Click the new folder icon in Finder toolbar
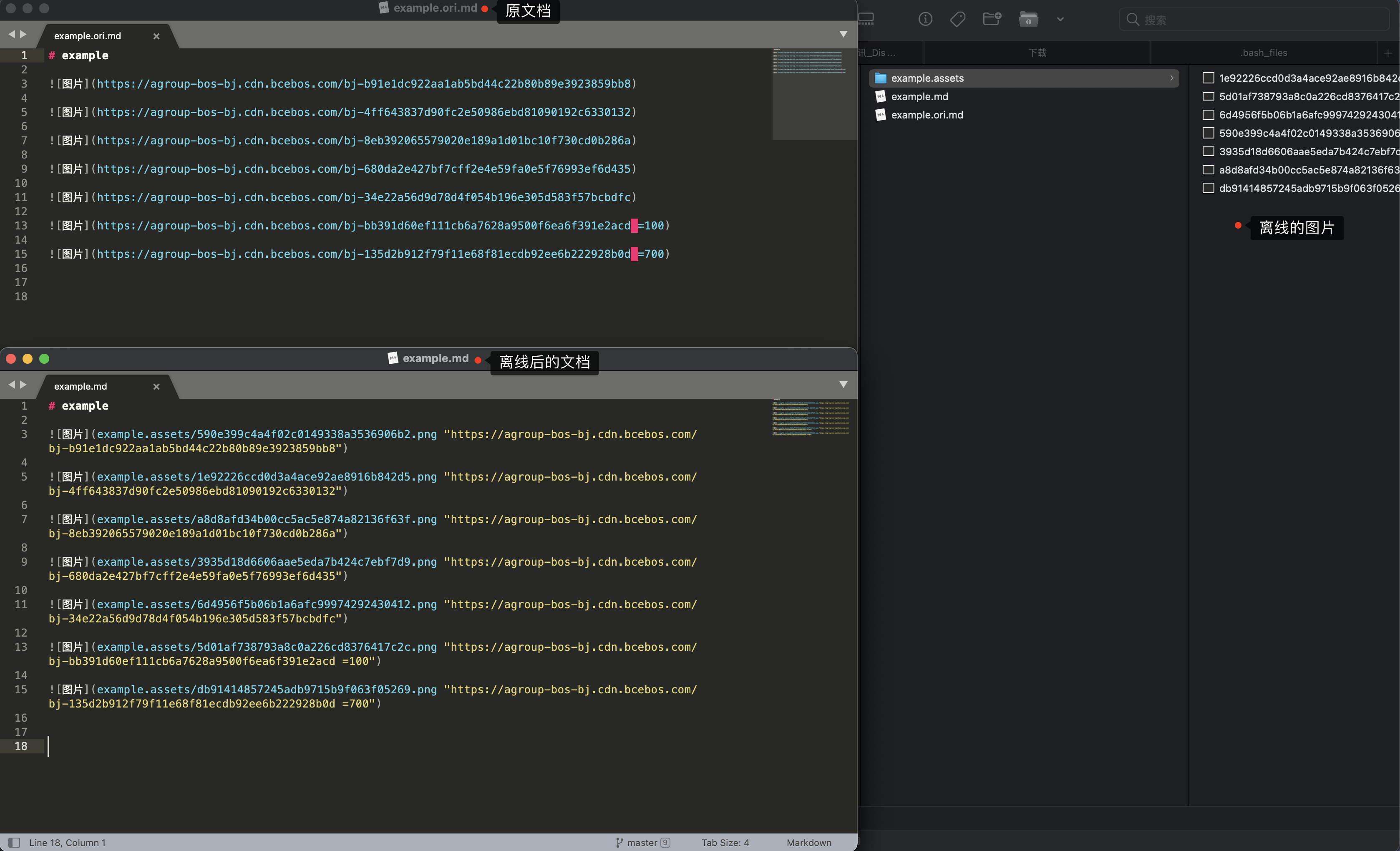Screen dimensions: 1400x851 (x=992, y=19)
